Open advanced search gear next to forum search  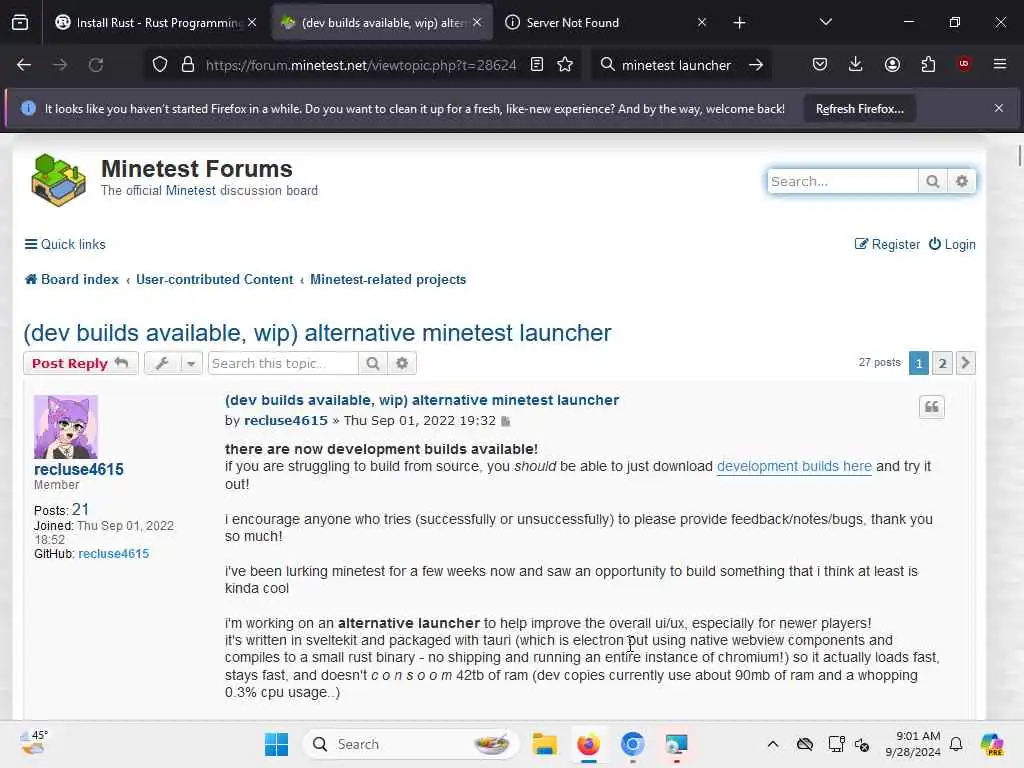pyautogui.click(x=961, y=182)
